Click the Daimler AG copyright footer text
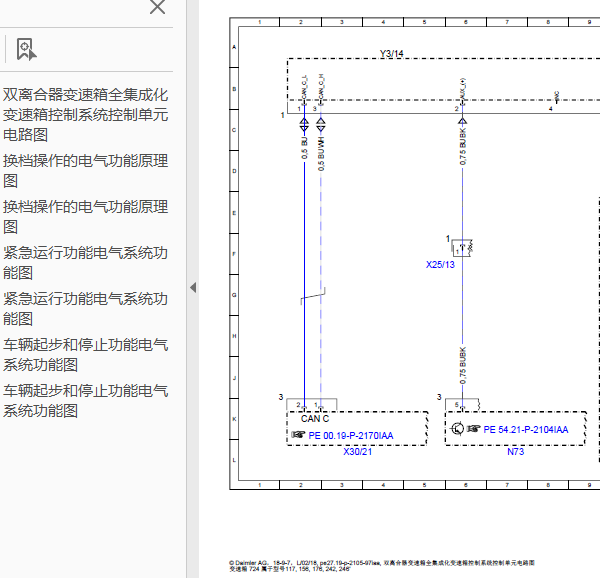Viewport: 600px width, 578px height. tap(382, 566)
